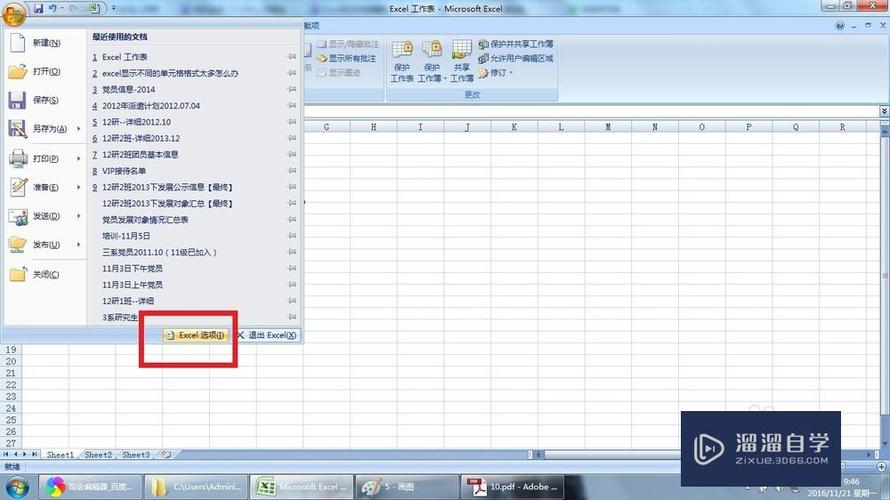The image size is (890, 500).
Task: Click the first-sheet navigation arrow
Action: click(x=6, y=455)
